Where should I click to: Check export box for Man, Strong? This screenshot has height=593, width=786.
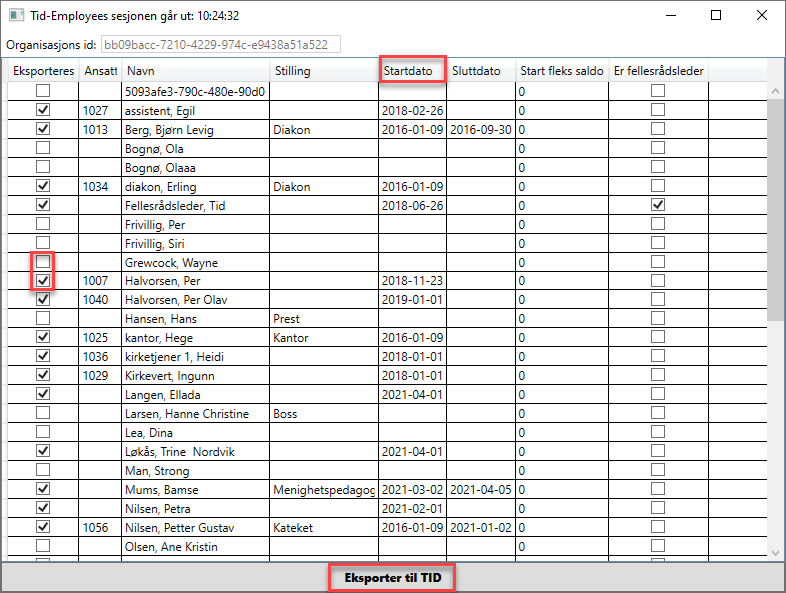(x=43, y=470)
